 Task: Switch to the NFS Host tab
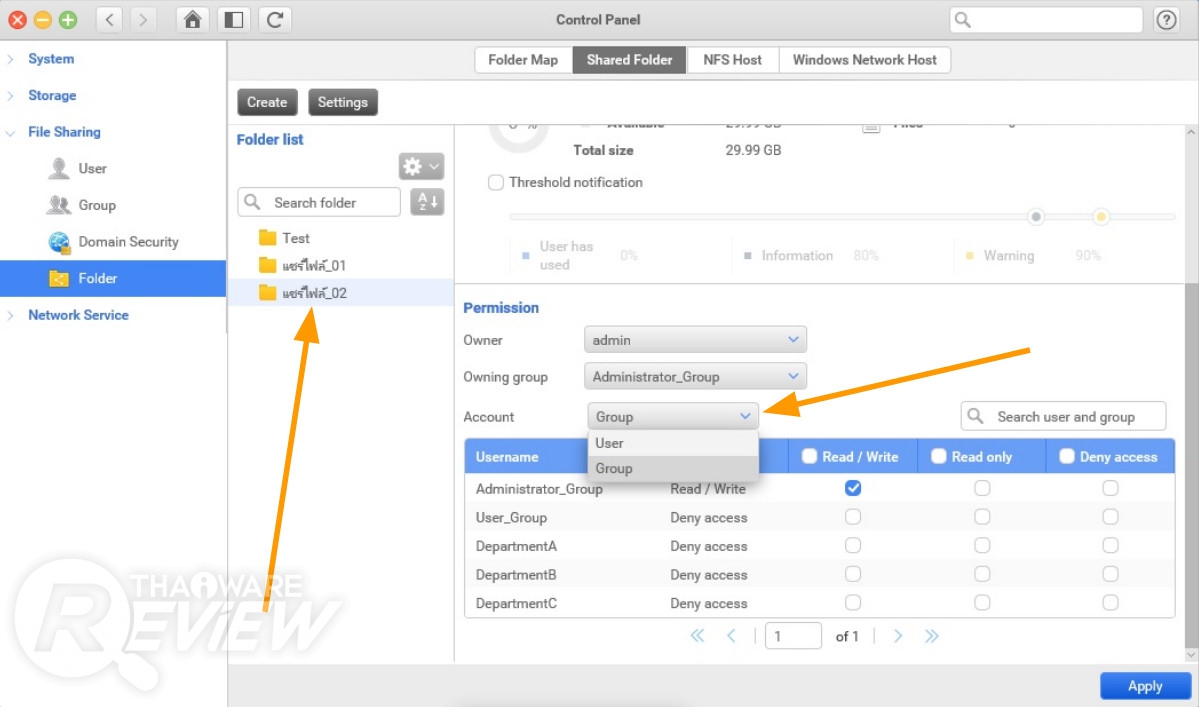click(x=732, y=60)
